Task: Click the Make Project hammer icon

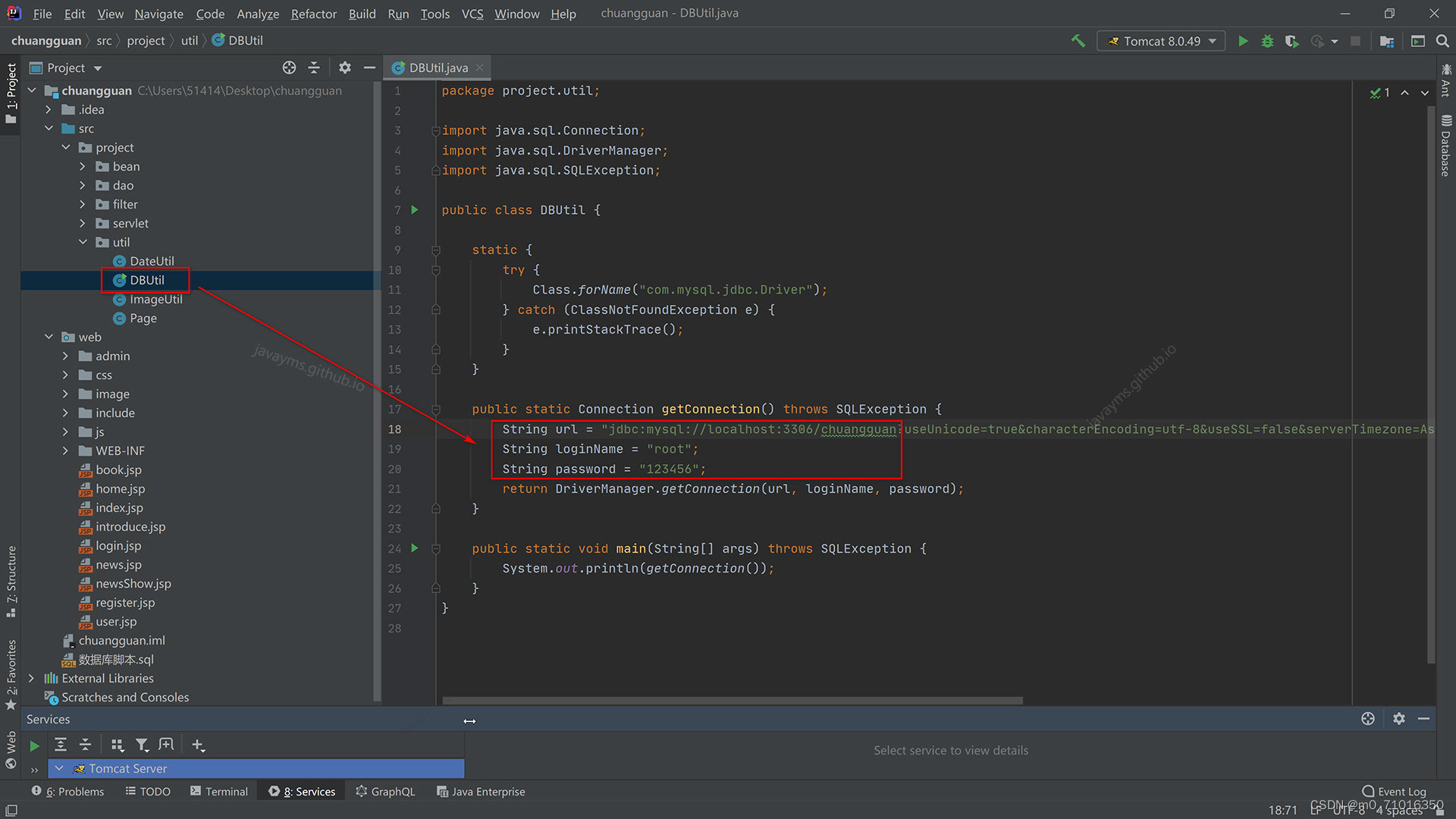Action: (1078, 41)
